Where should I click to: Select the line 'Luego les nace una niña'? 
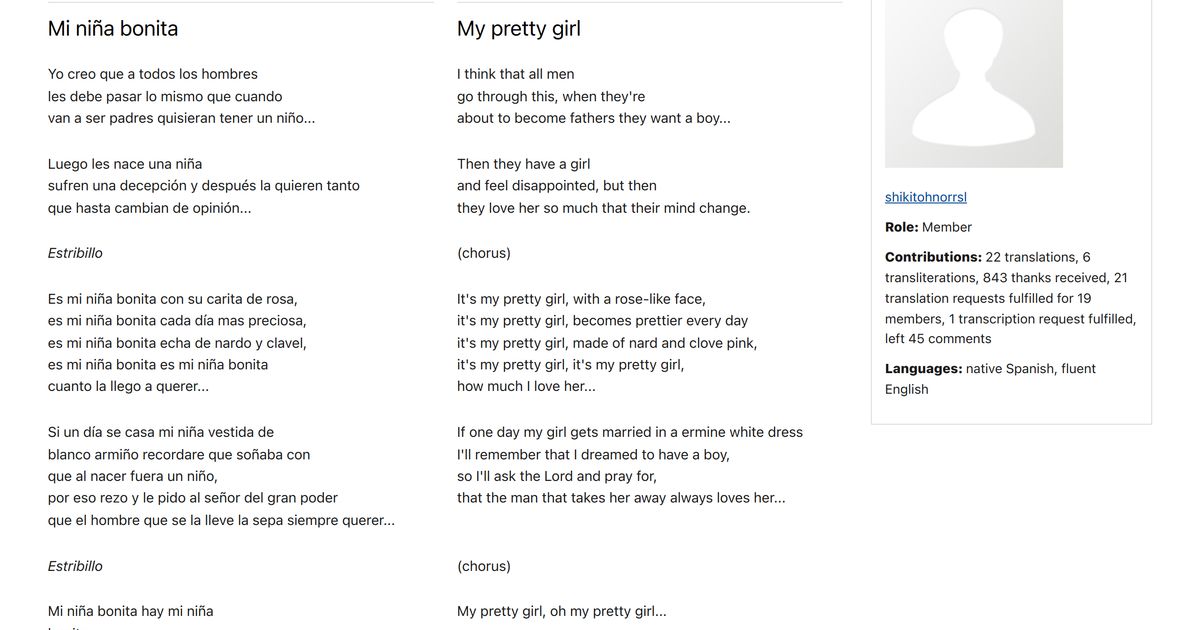(125, 164)
